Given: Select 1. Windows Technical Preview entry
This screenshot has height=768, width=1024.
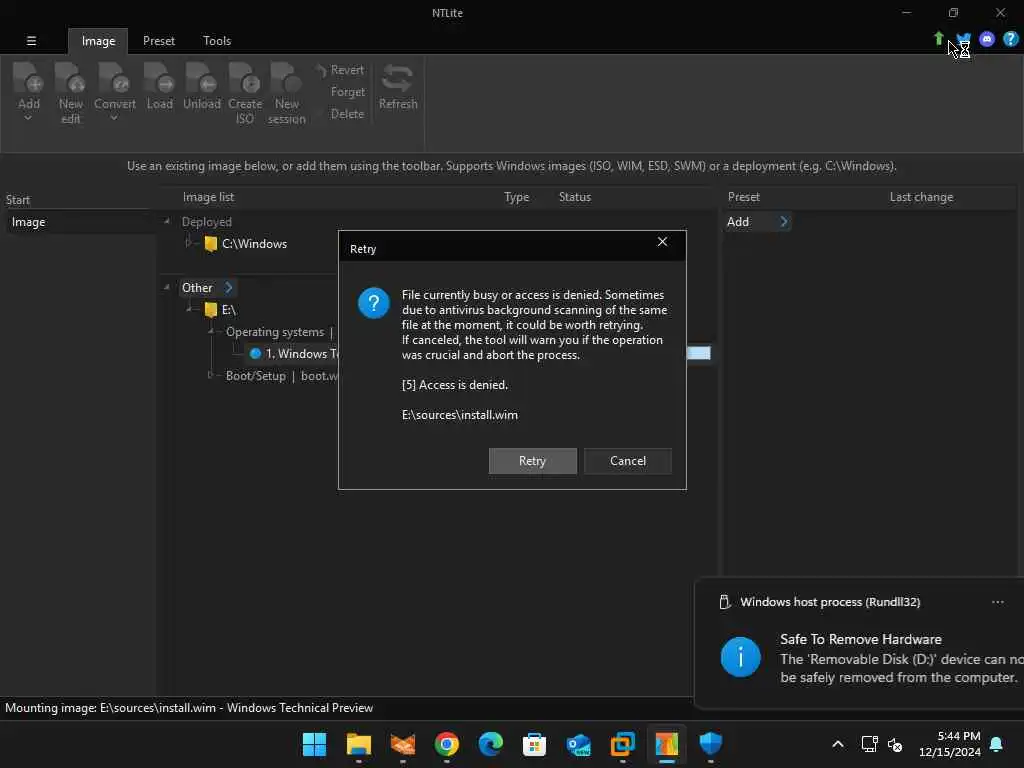Looking at the screenshot, I should (x=293, y=354).
